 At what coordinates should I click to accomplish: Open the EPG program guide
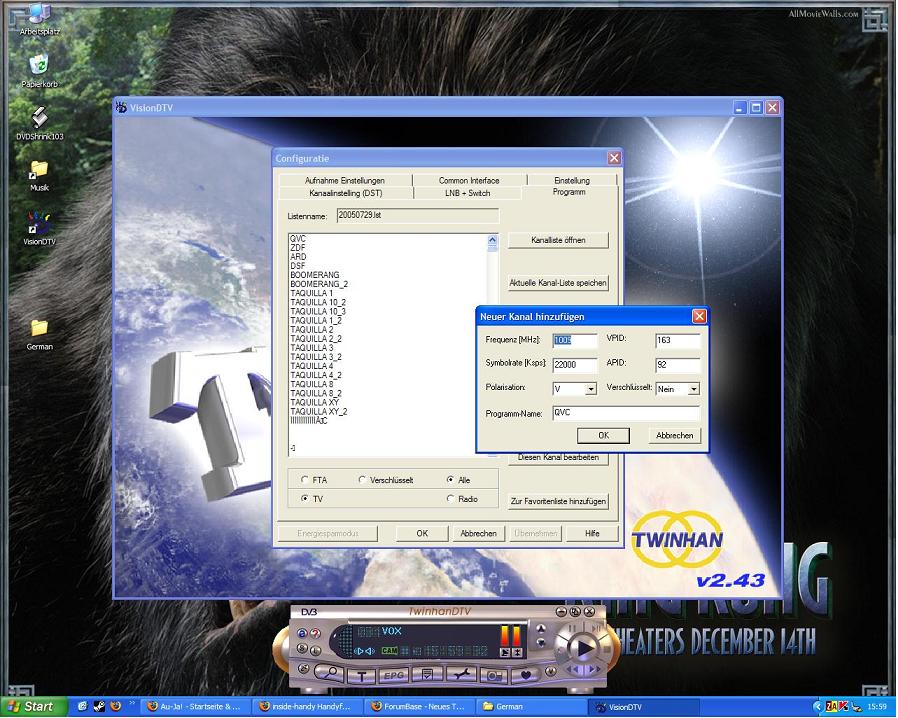[394, 675]
